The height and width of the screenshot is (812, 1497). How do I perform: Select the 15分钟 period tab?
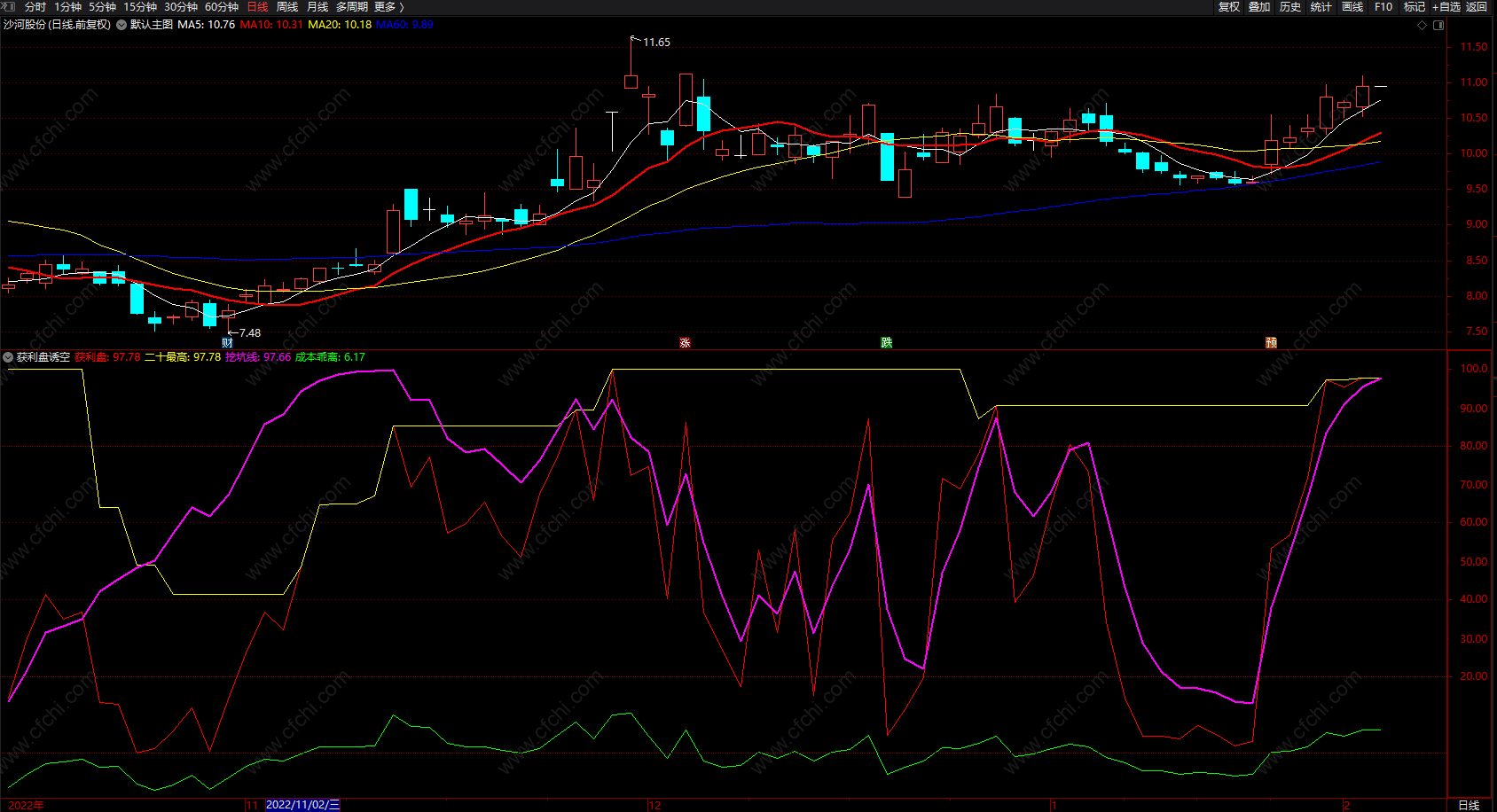[x=140, y=7]
